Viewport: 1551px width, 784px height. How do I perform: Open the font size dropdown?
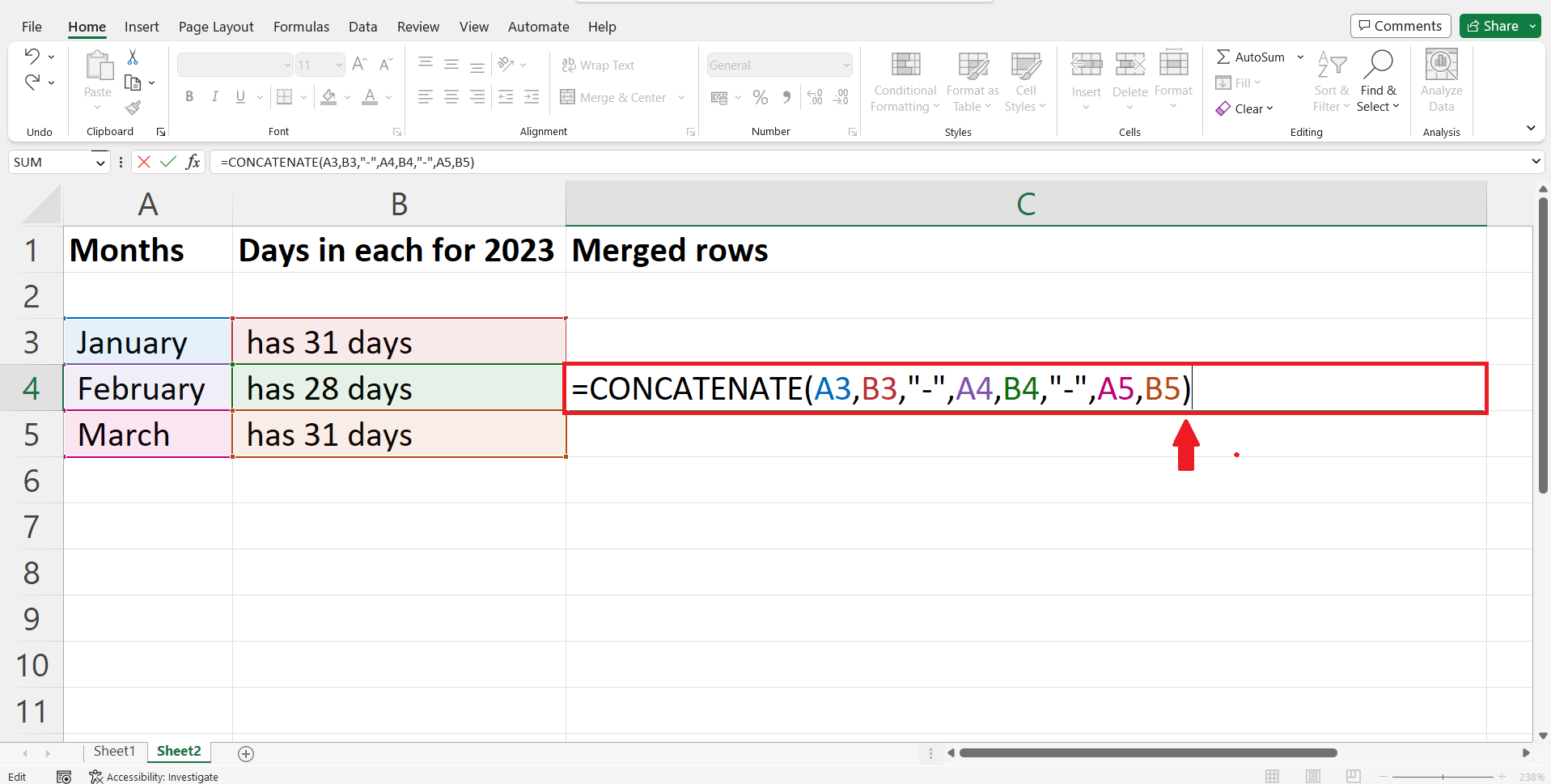point(338,65)
